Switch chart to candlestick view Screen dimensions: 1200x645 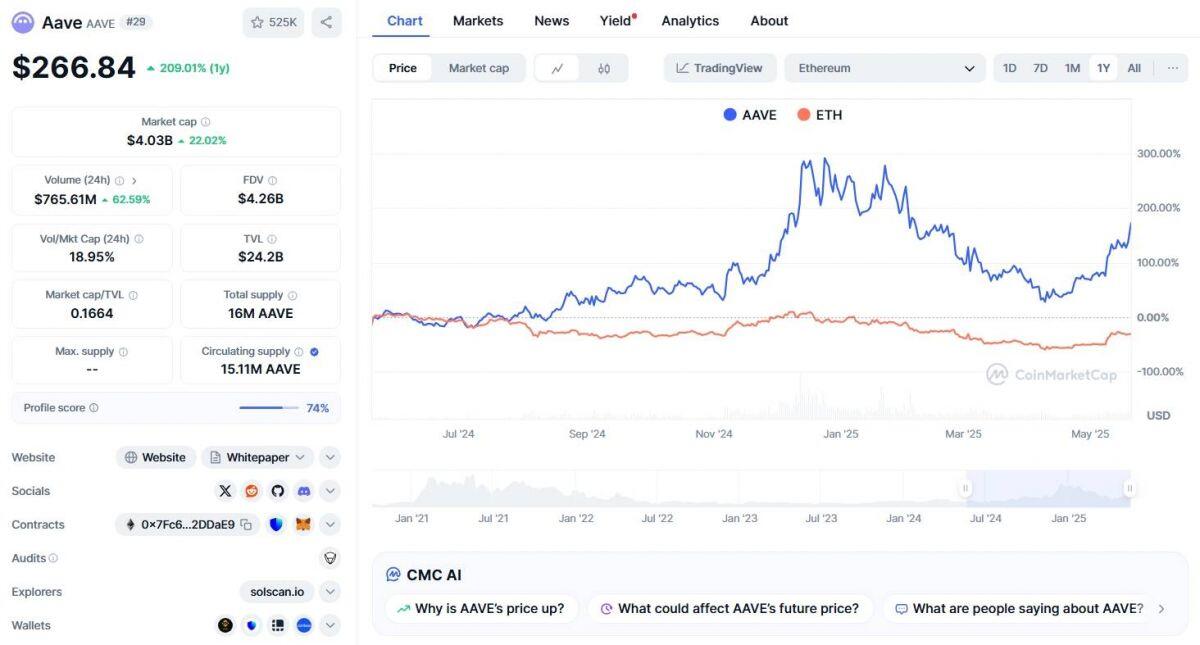coord(604,68)
